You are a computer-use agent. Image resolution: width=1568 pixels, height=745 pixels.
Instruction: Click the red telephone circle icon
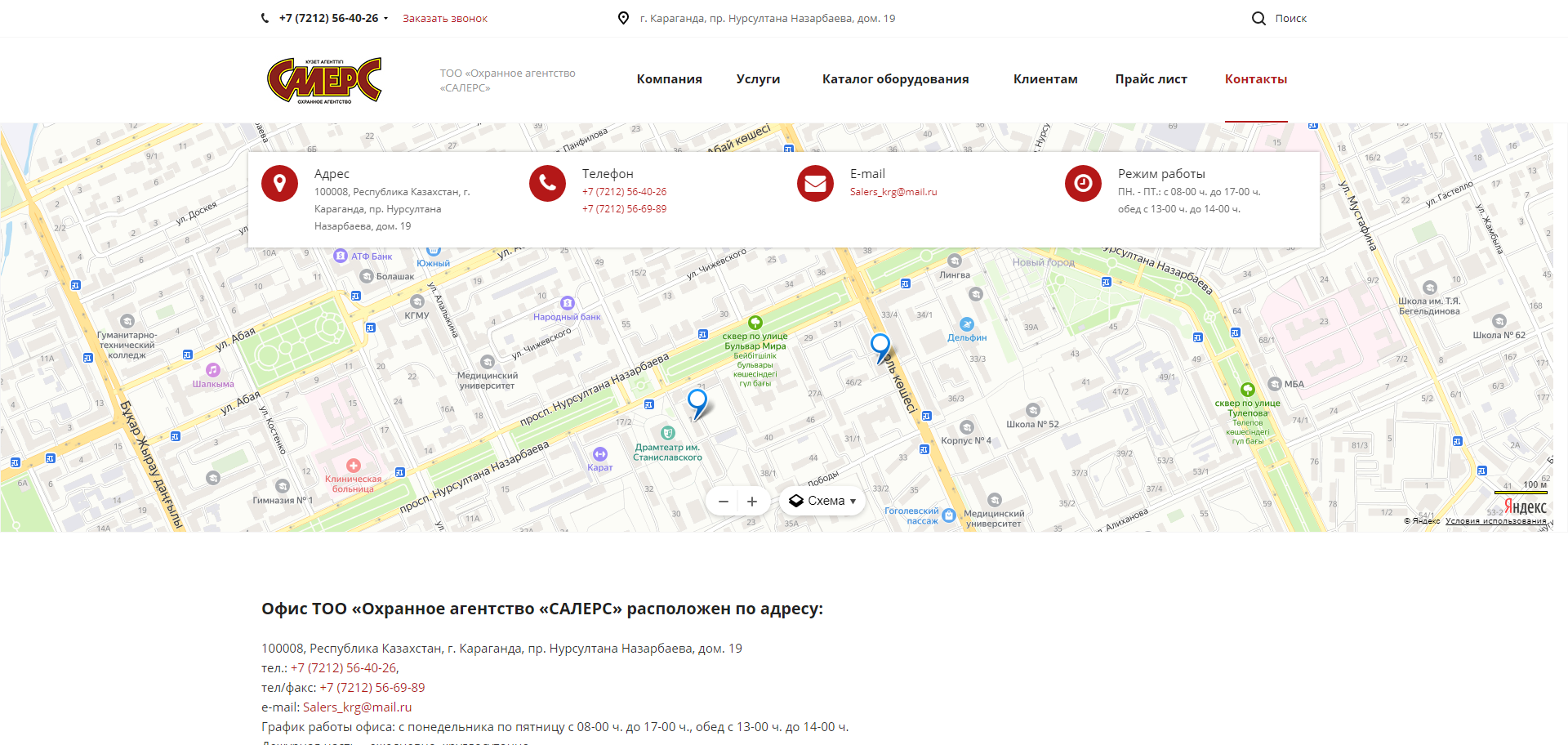pyautogui.click(x=547, y=184)
